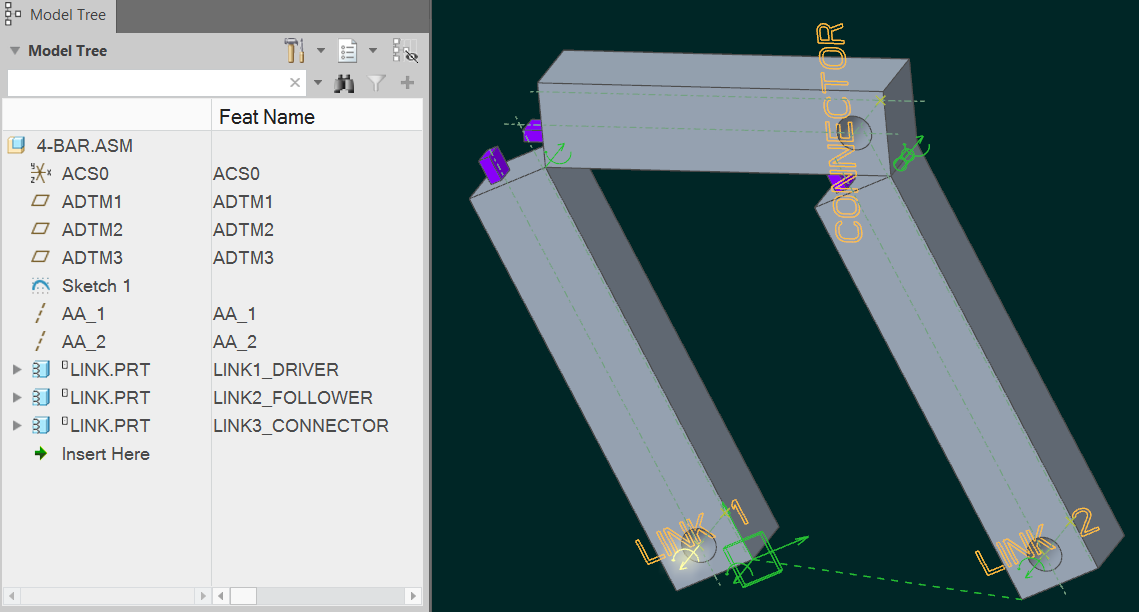This screenshot has width=1139, height=612.
Task: Collapse the Model Tree panel header
Action: 14,50
